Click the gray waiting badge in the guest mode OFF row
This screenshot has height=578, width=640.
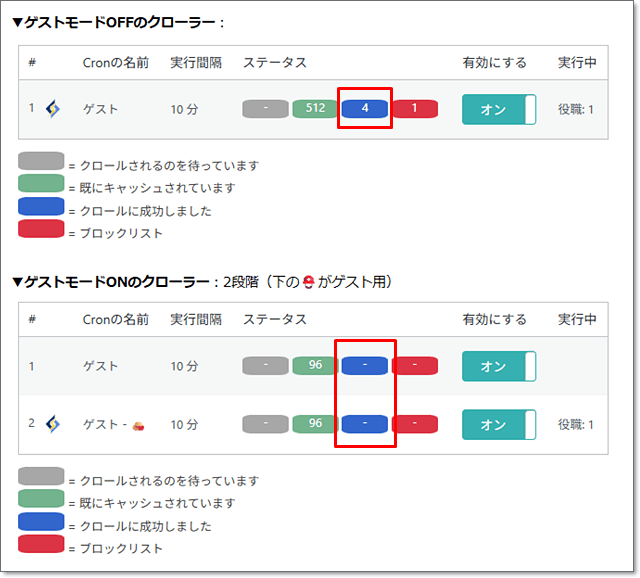coord(265,108)
